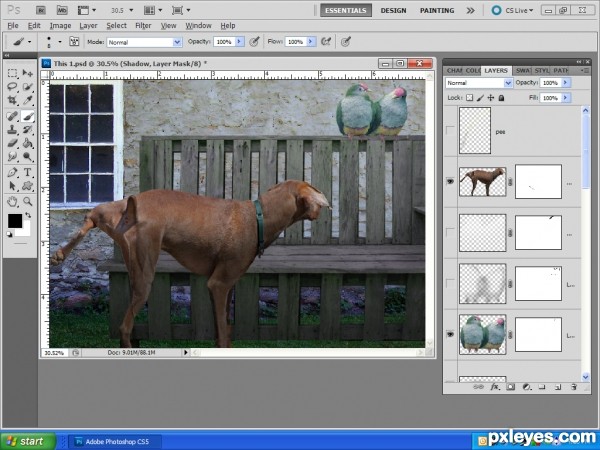Enable airbrush mode in options bar
The height and width of the screenshot is (450, 600).
point(326,41)
